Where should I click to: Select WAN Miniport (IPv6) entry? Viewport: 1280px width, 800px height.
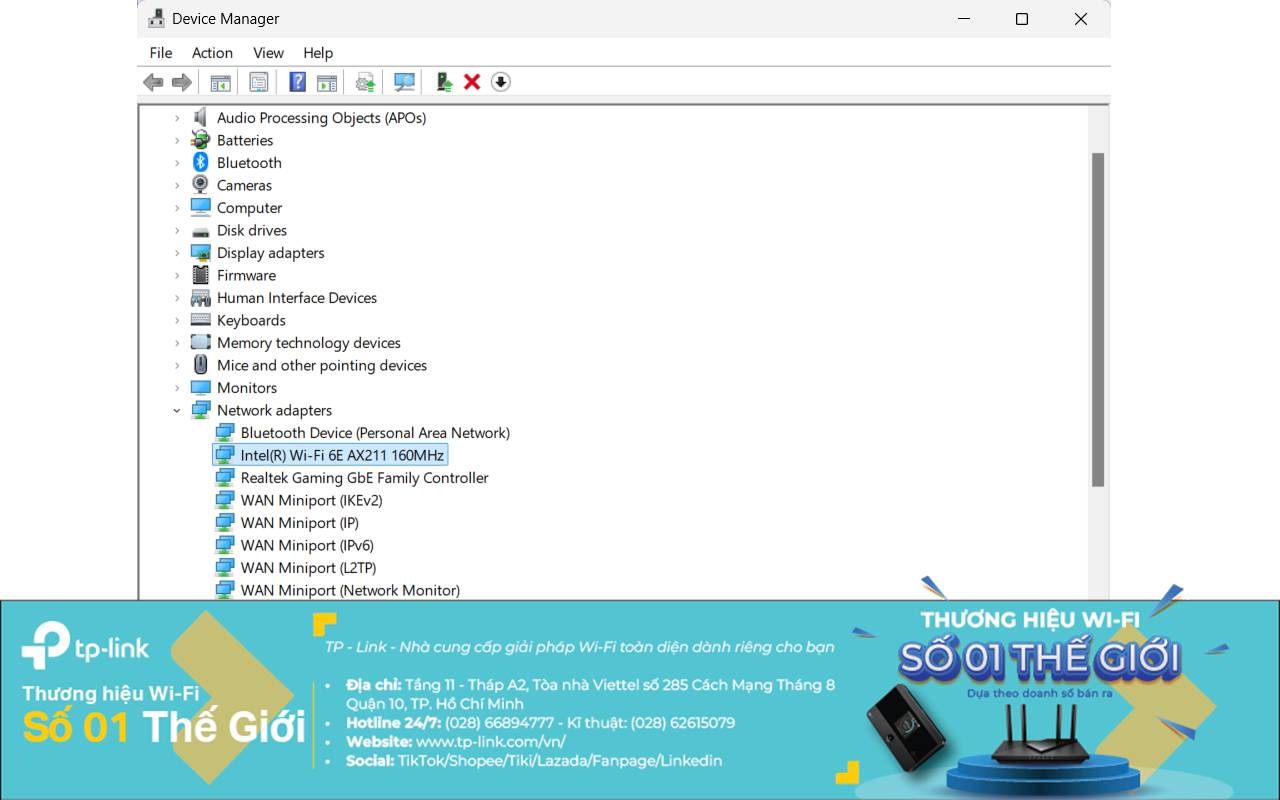307,545
